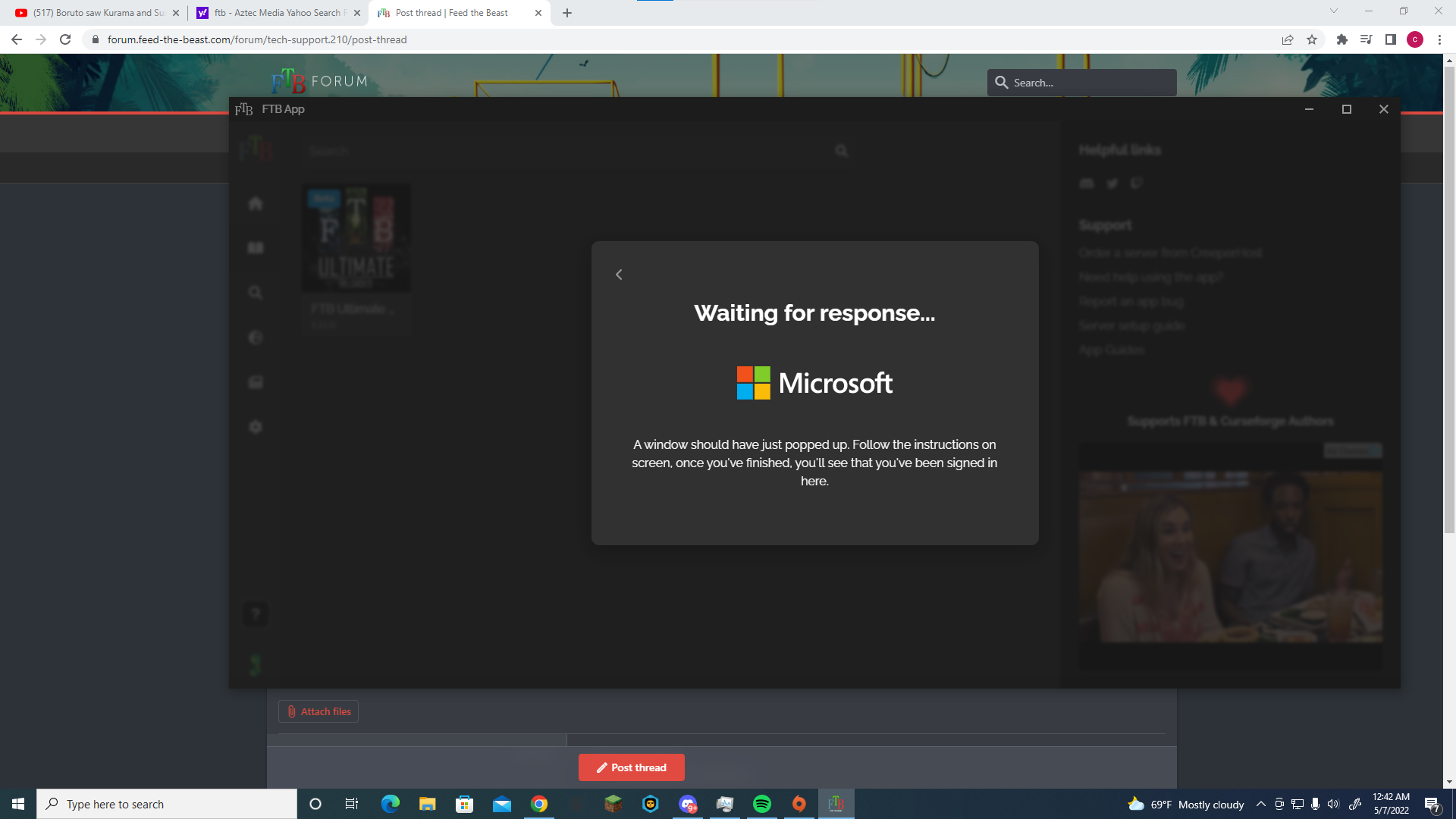Viewport: 1456px width, 819px height.
Task: Open Chrome tab search chevron
Action: pos(1334,11)
